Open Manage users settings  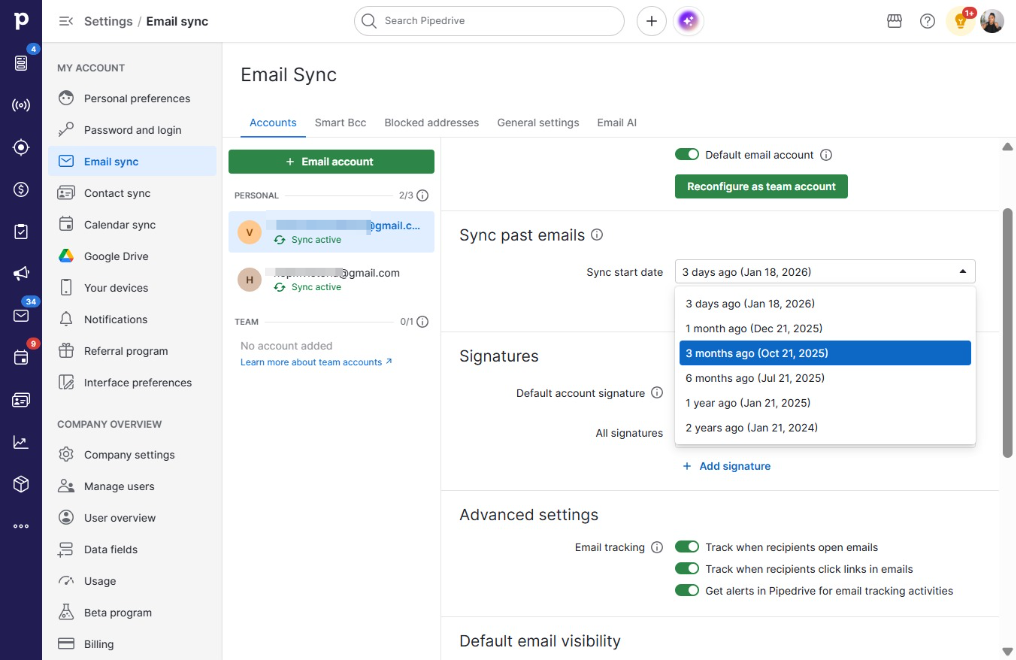(x=132, y=486)
